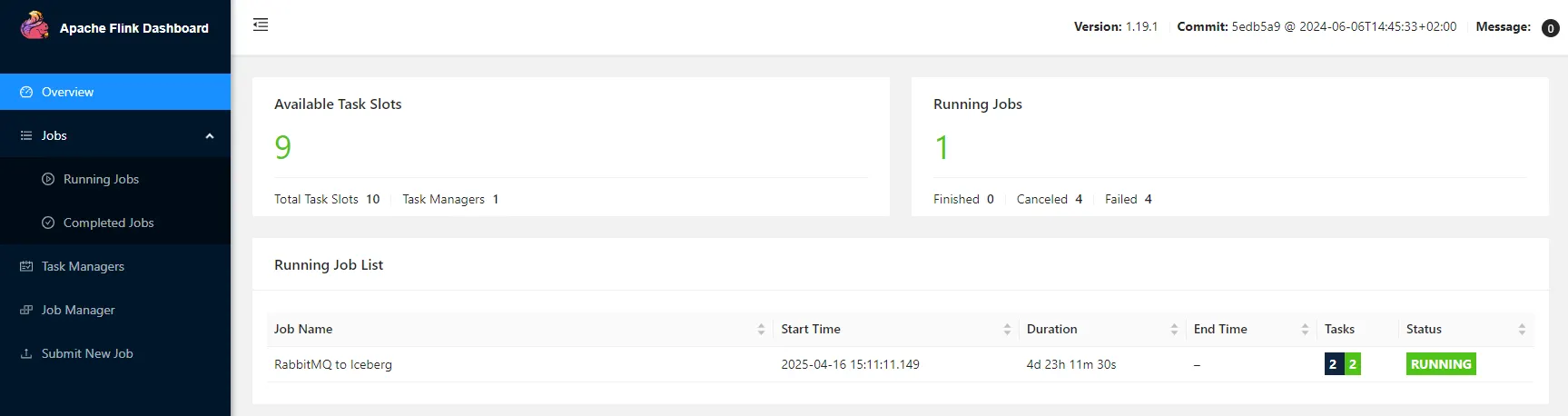Open the RabbitMQ to Iceberg job

click(x=333, y=364)
